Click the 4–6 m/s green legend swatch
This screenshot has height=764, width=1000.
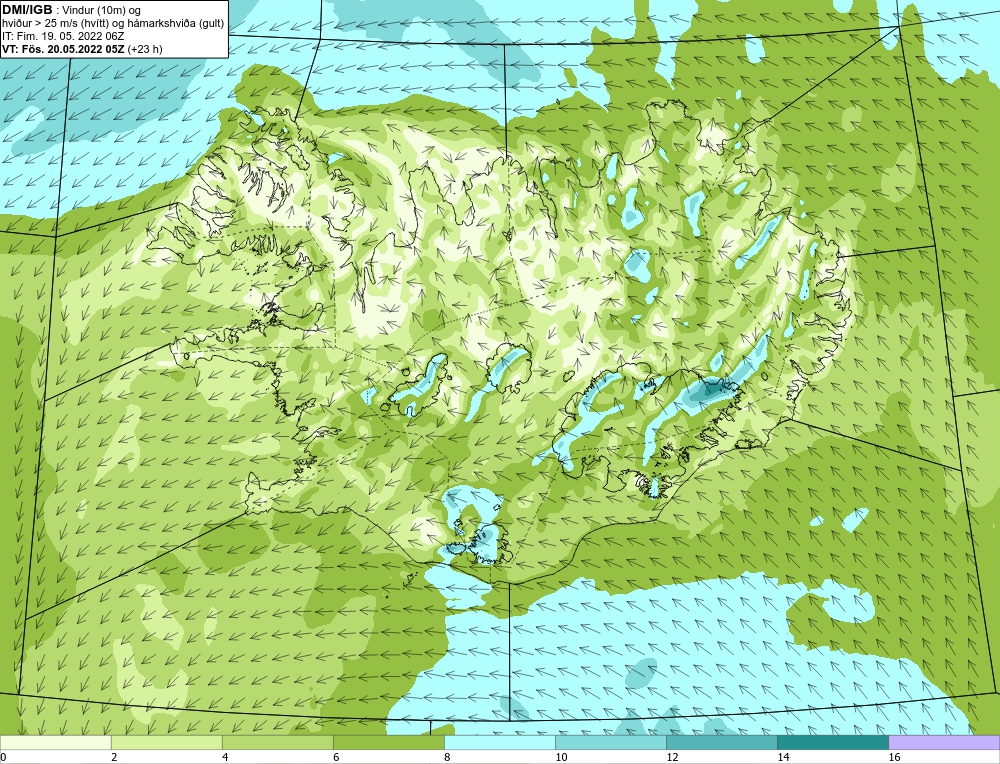(x=277, y=742)
